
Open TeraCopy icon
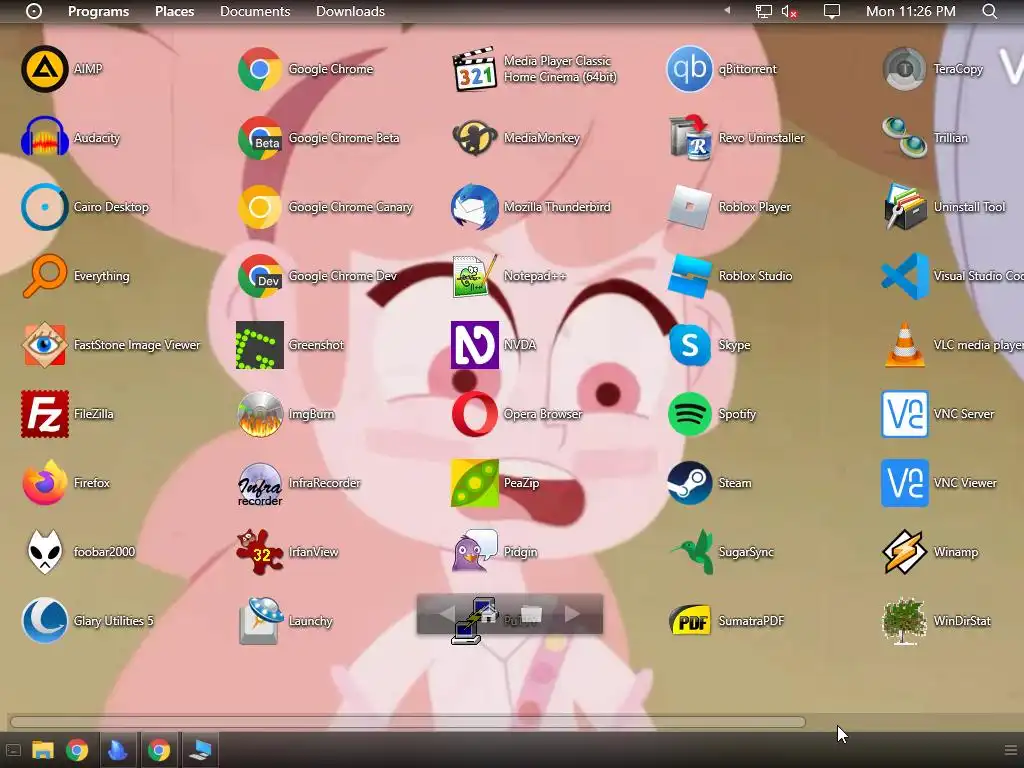coord(904,69)
